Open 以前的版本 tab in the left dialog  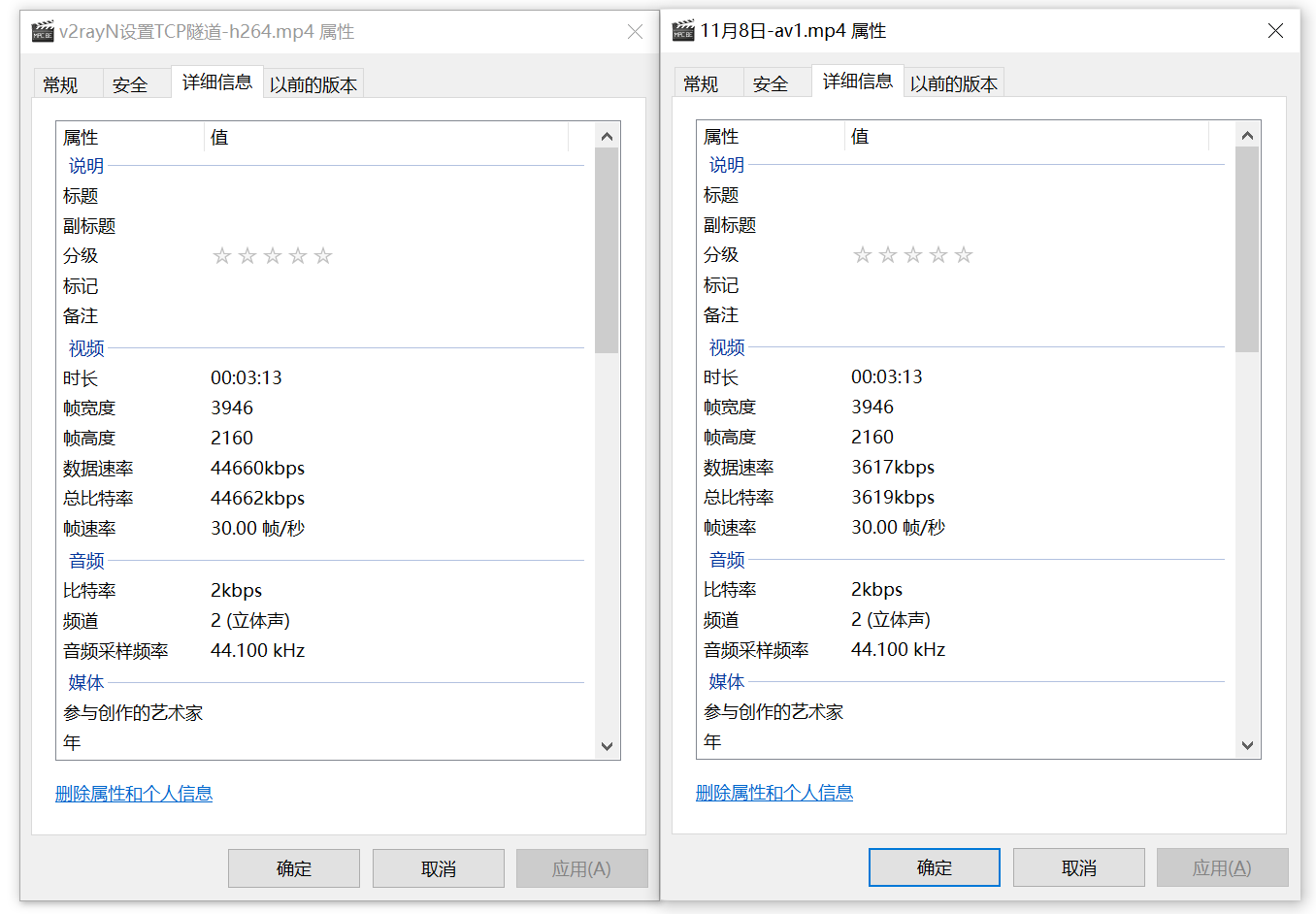(313, 85)
